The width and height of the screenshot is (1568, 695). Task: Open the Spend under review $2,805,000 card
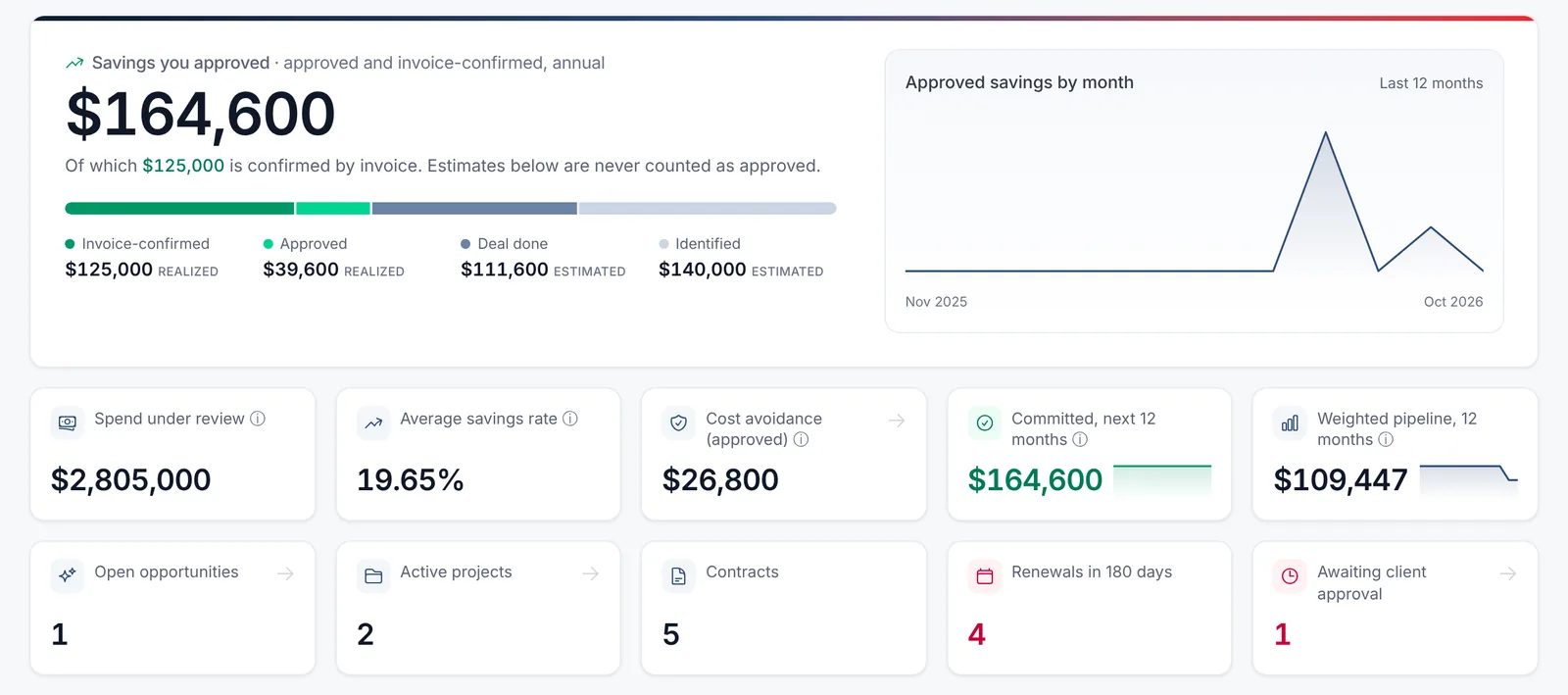click(172, 454)
